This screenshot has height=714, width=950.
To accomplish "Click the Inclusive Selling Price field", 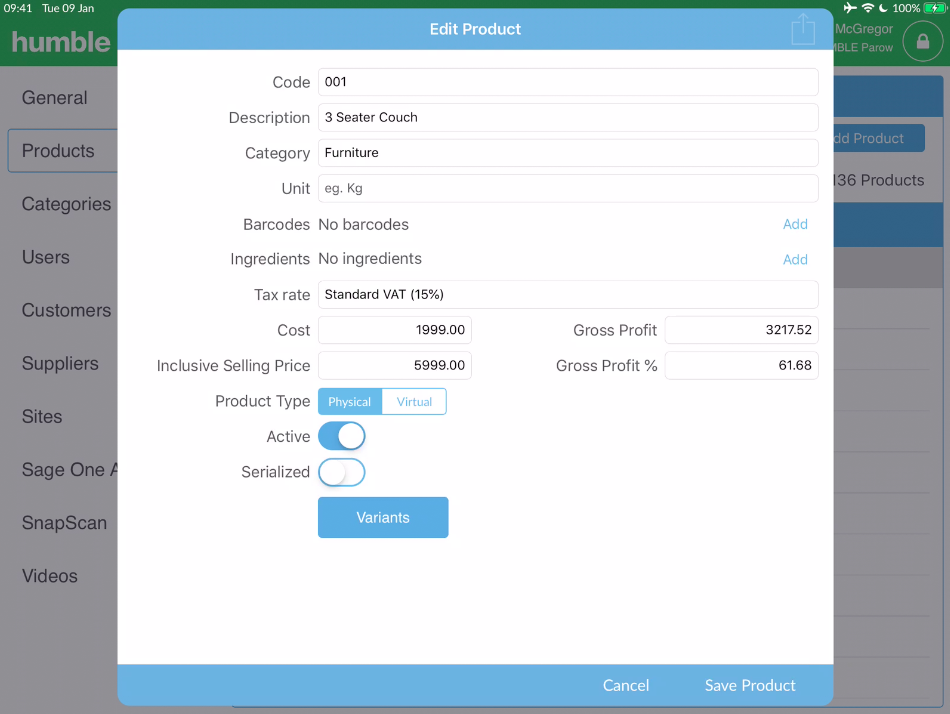I will [395, 365].
